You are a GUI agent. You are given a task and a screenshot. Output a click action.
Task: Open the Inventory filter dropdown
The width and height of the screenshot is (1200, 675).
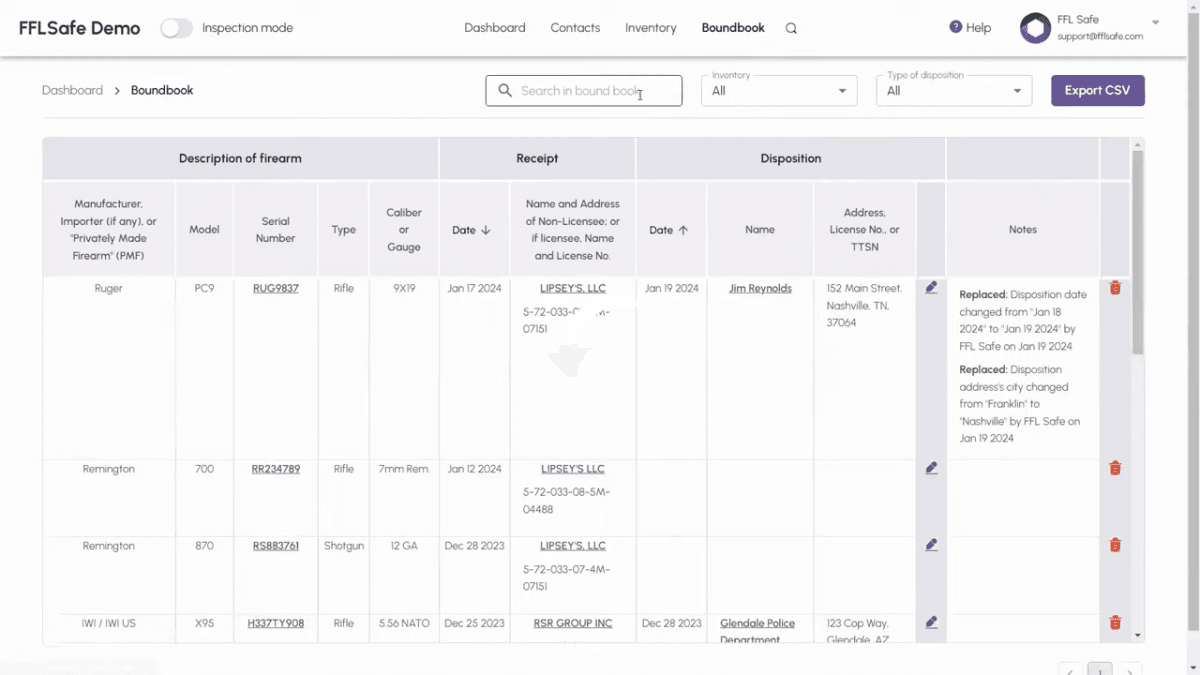pyautogui.click(x=779, y=90)
